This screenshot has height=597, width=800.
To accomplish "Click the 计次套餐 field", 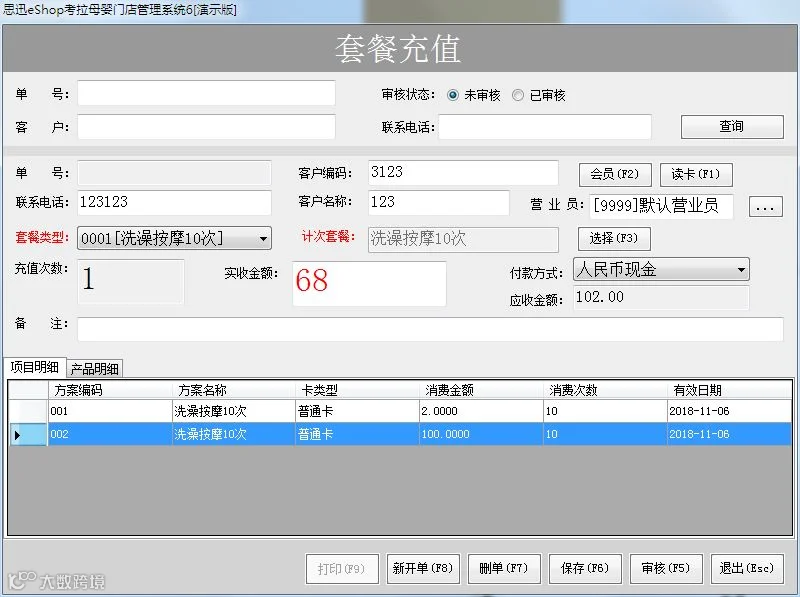I will [463, 239].
